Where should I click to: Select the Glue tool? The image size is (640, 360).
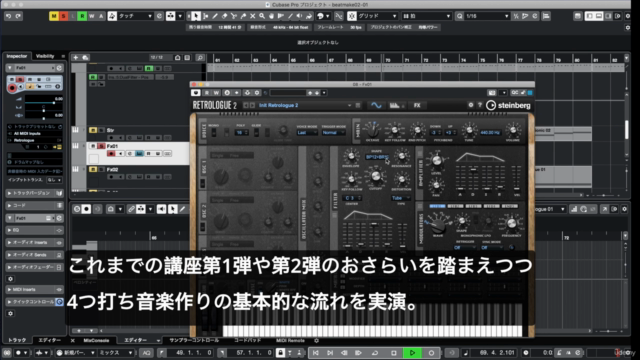(x=243, y=16)
